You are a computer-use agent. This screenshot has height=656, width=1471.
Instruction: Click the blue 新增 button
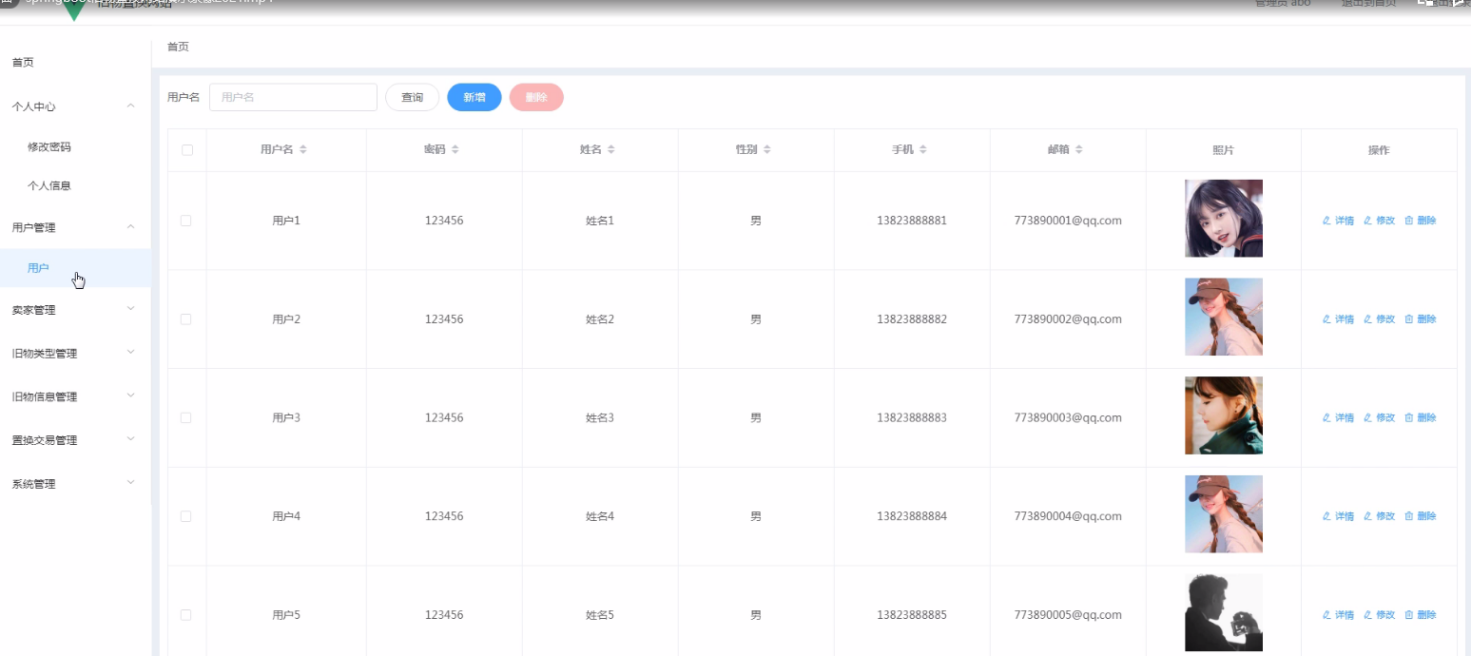[x=474, y=97]
